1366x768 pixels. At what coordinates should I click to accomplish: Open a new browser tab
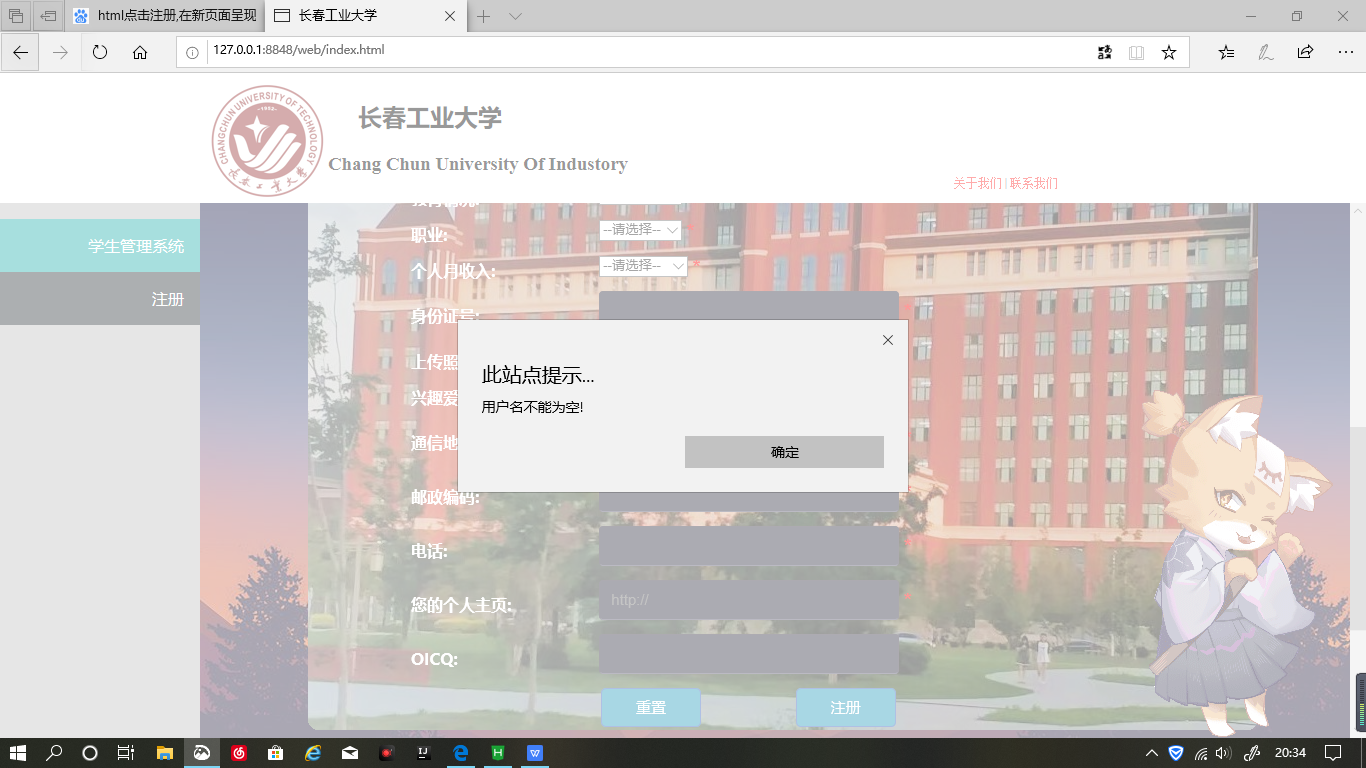[x=483, y=16]
